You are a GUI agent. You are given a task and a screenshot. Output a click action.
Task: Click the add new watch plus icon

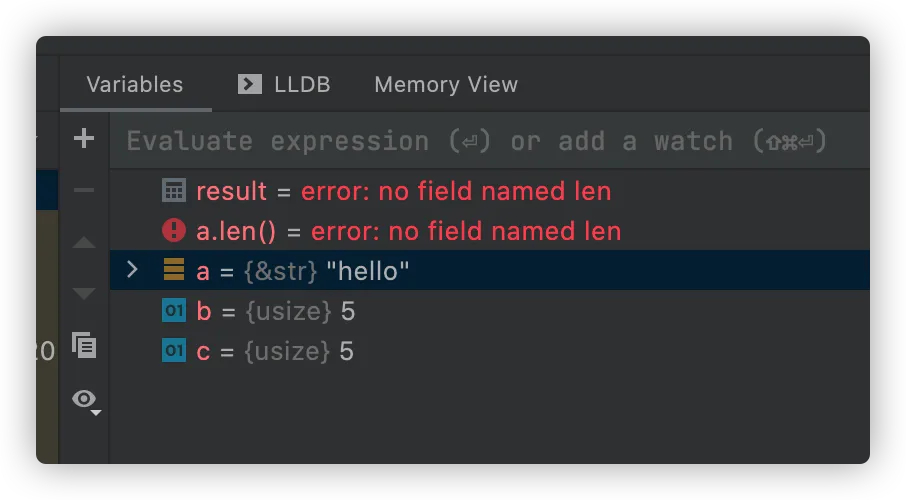pos(84,139)
